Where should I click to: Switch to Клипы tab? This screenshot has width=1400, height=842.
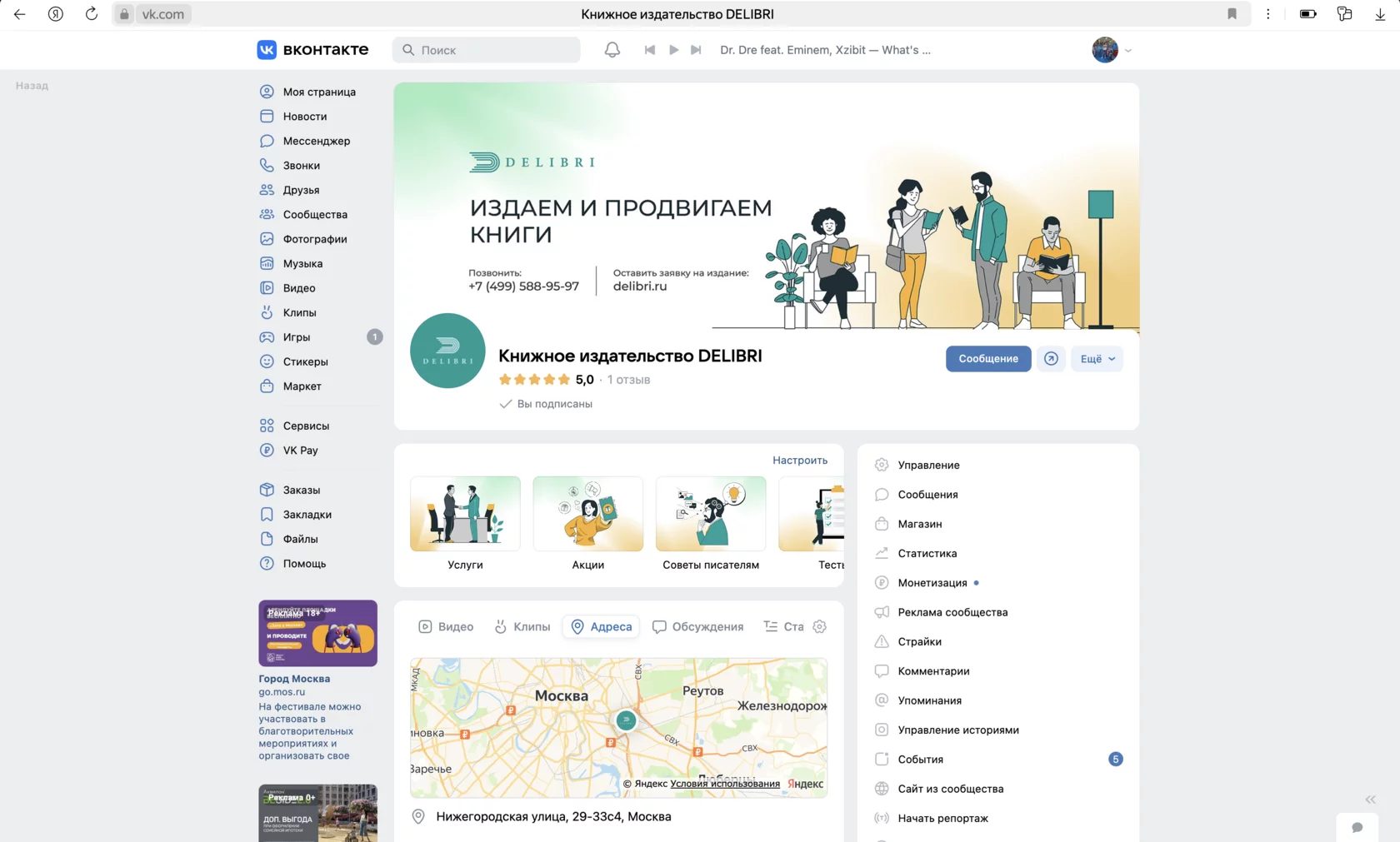(x=522, y=626)
